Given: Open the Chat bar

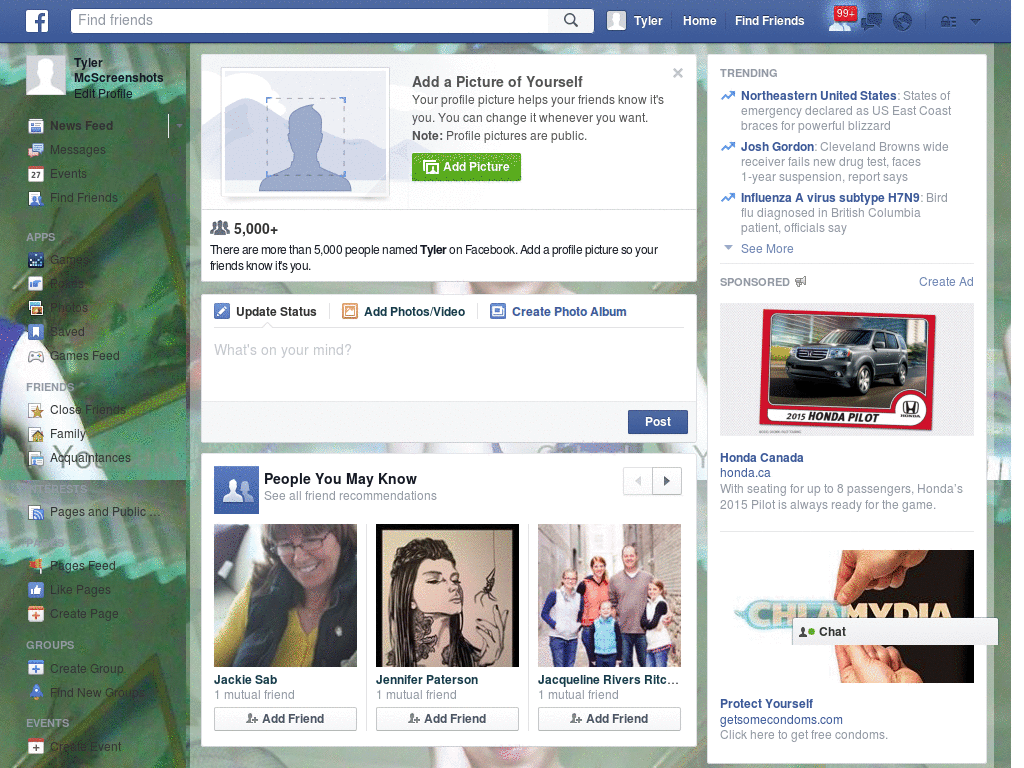Looking at the screenshot, I should coord(895,632).
